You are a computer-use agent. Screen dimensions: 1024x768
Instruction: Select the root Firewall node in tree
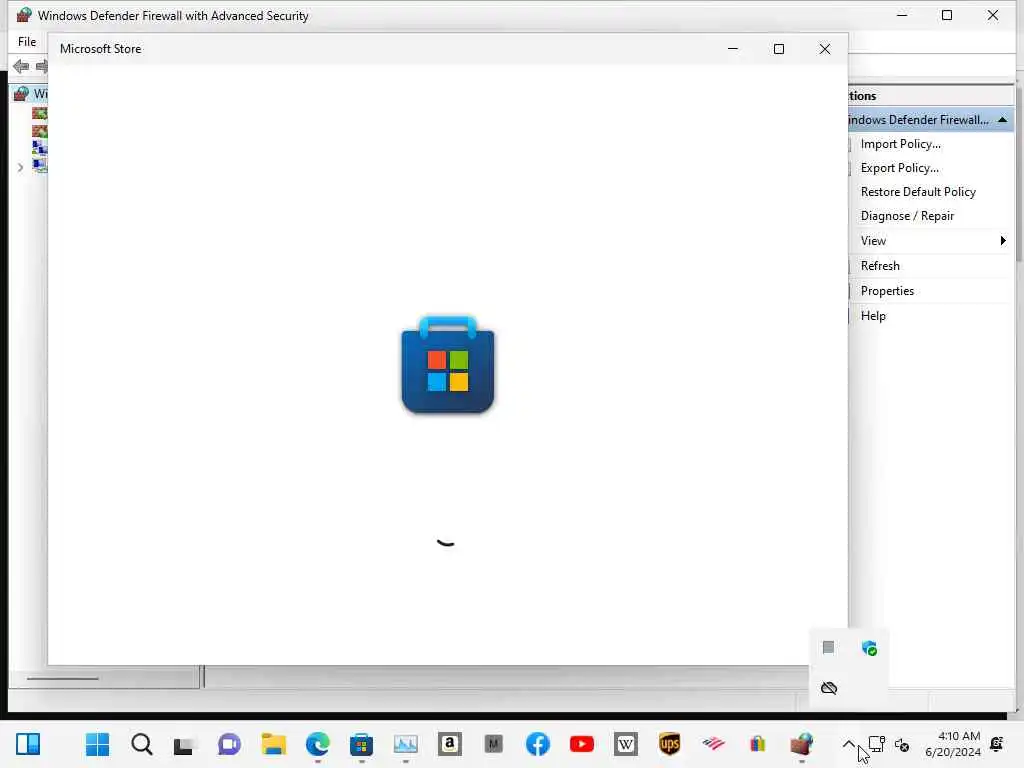pyautogui.click(x=30, y=93)
